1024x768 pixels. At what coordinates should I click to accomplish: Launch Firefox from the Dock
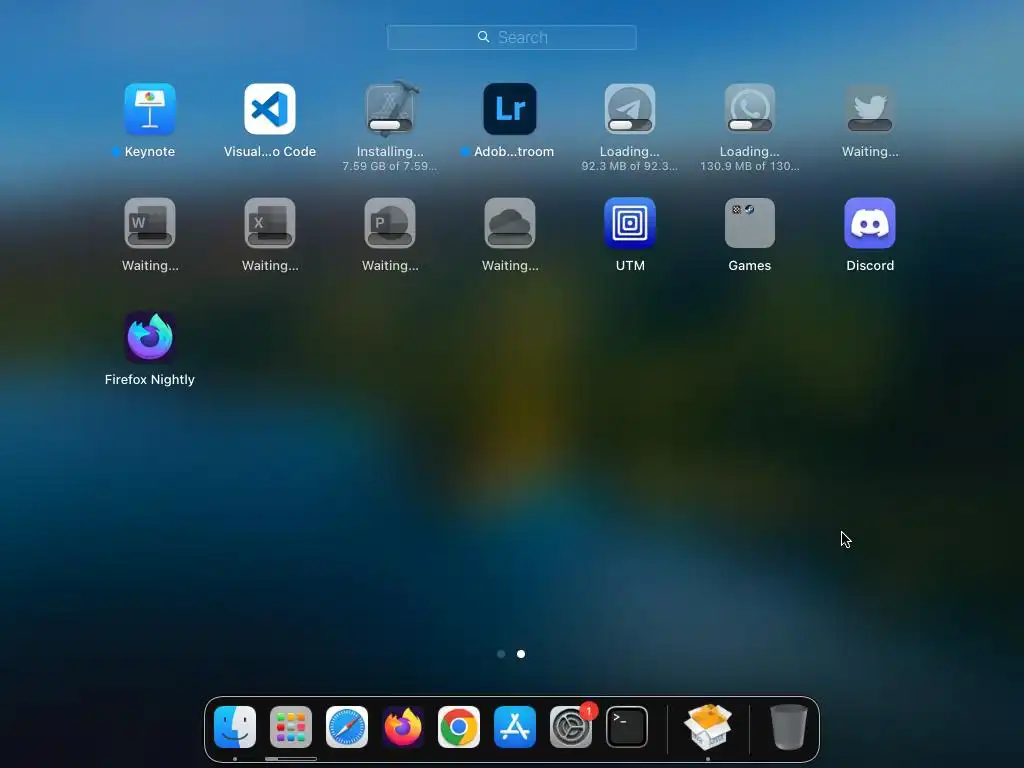[403, 727]
